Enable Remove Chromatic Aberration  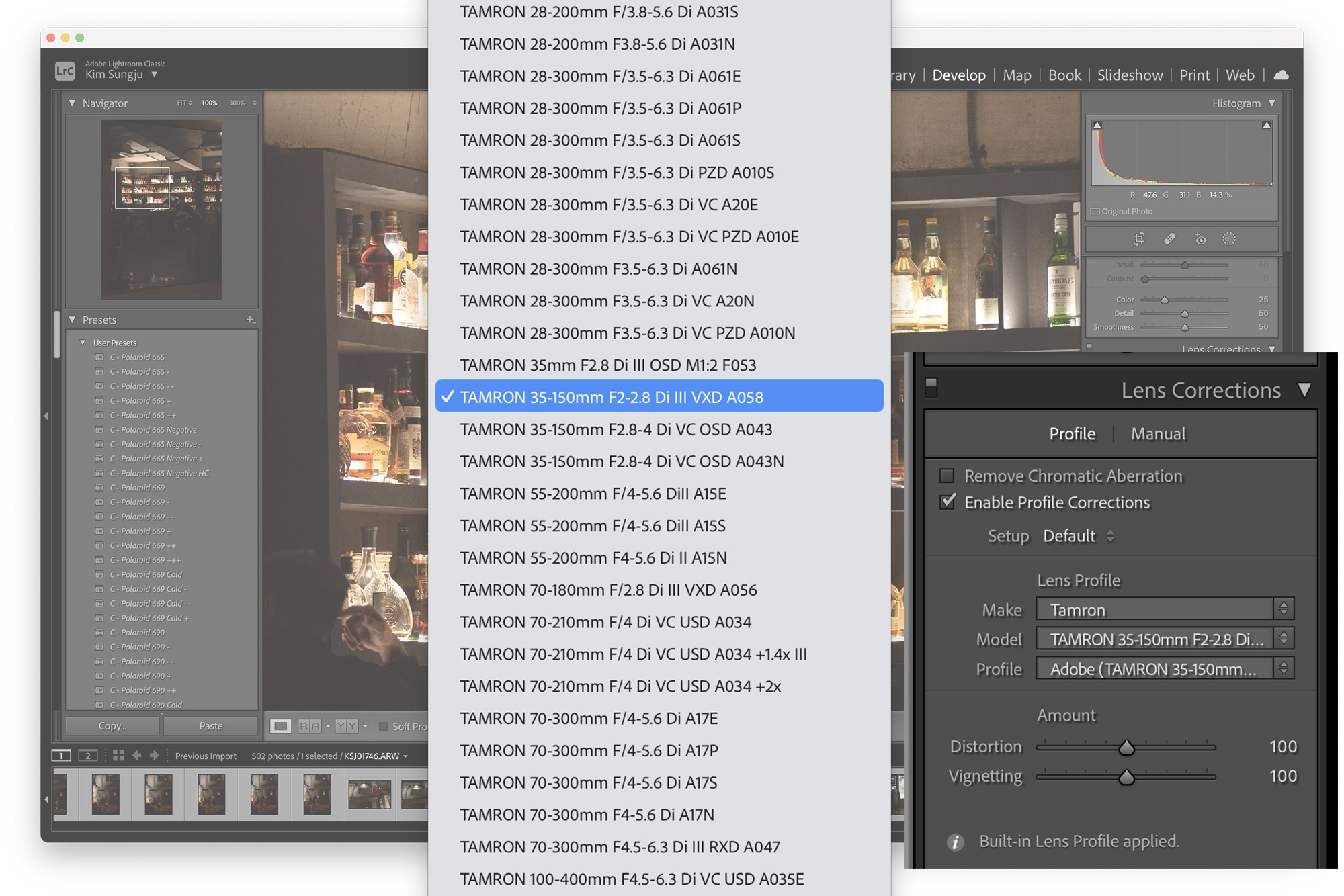947,476
